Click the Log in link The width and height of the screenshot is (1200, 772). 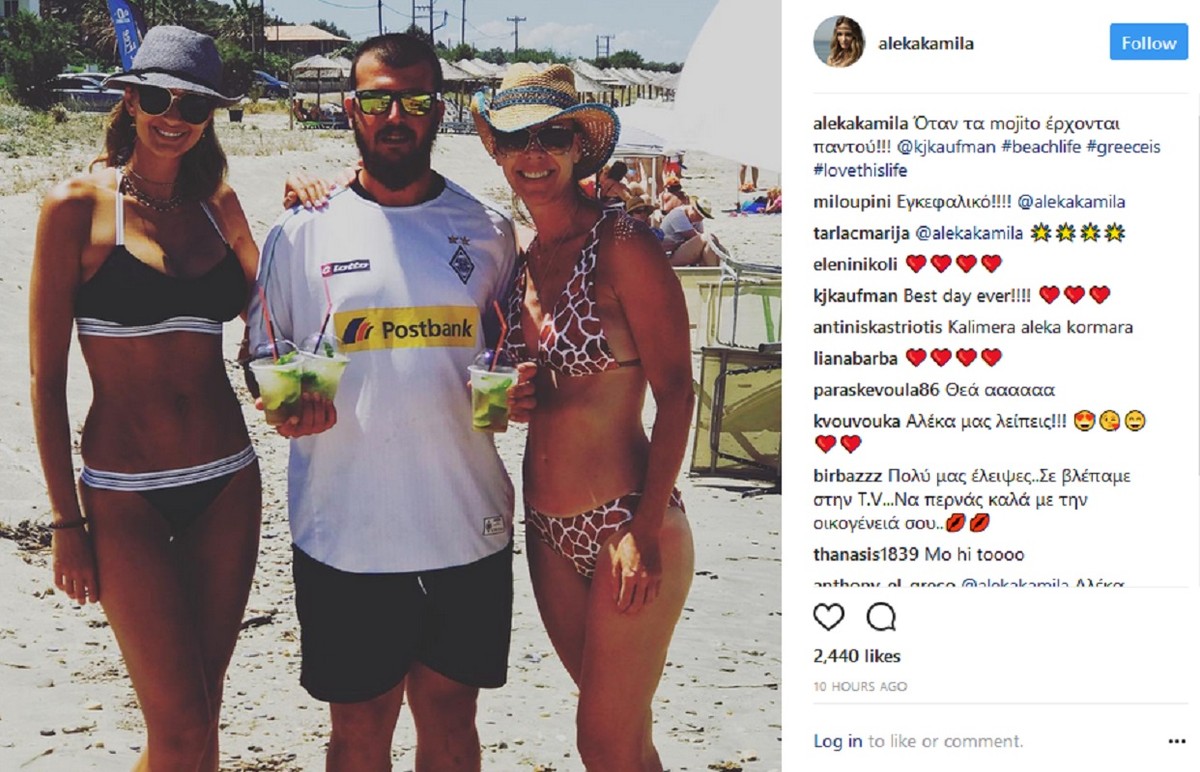click(x=838, y=741)
